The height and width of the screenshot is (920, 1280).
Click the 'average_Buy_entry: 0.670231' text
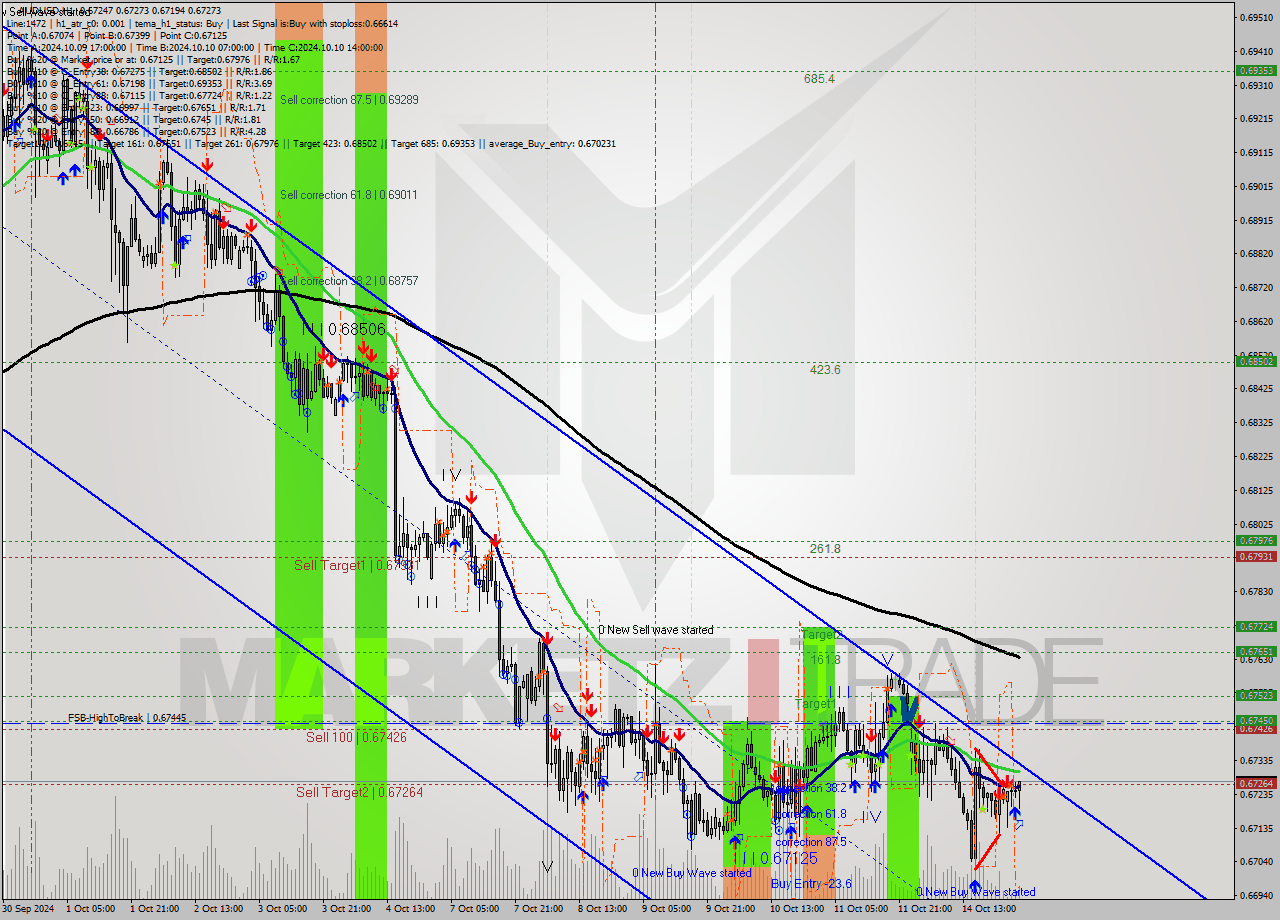(552, 144)
